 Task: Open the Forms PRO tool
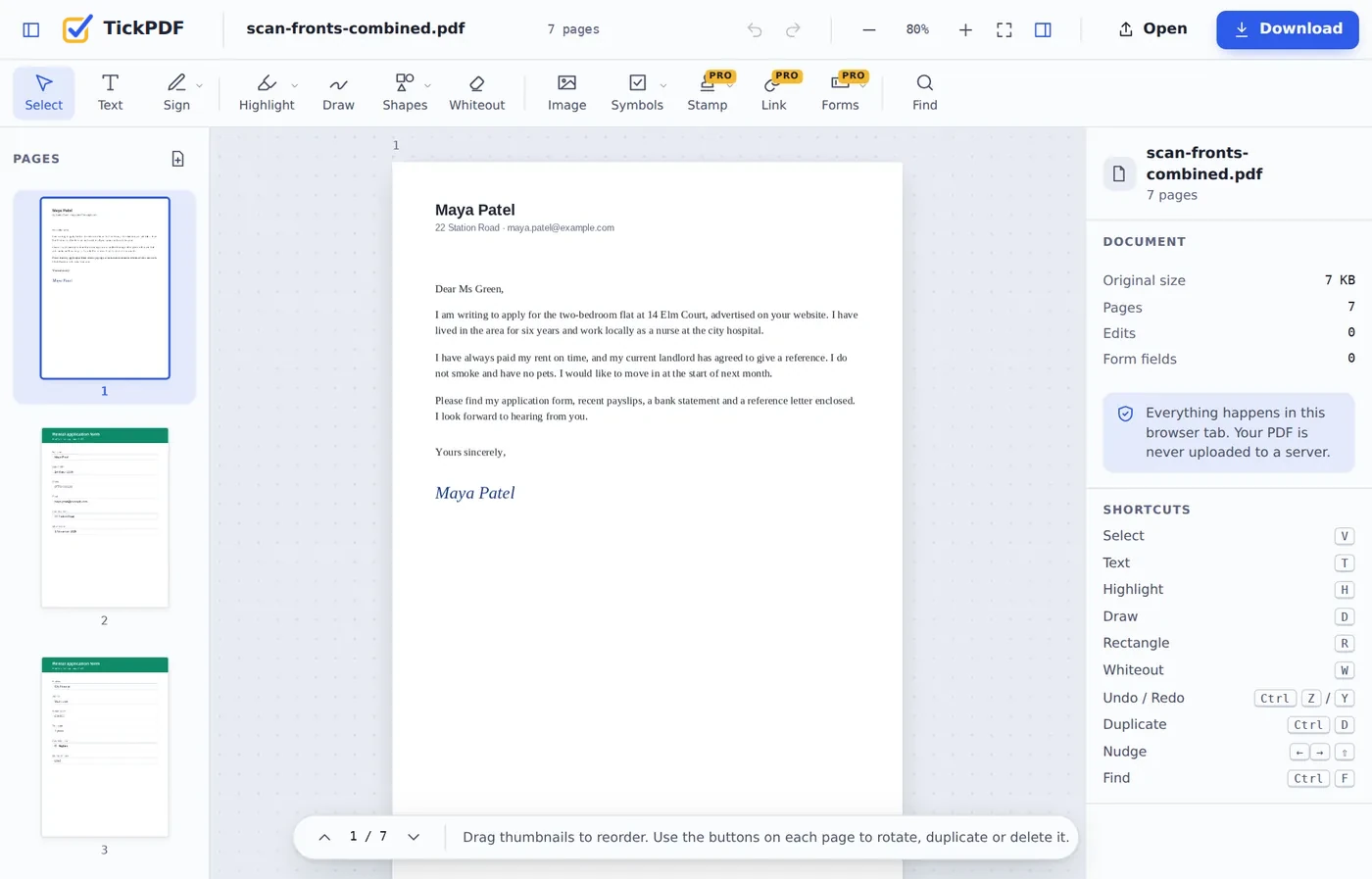[x=840, y=92]
